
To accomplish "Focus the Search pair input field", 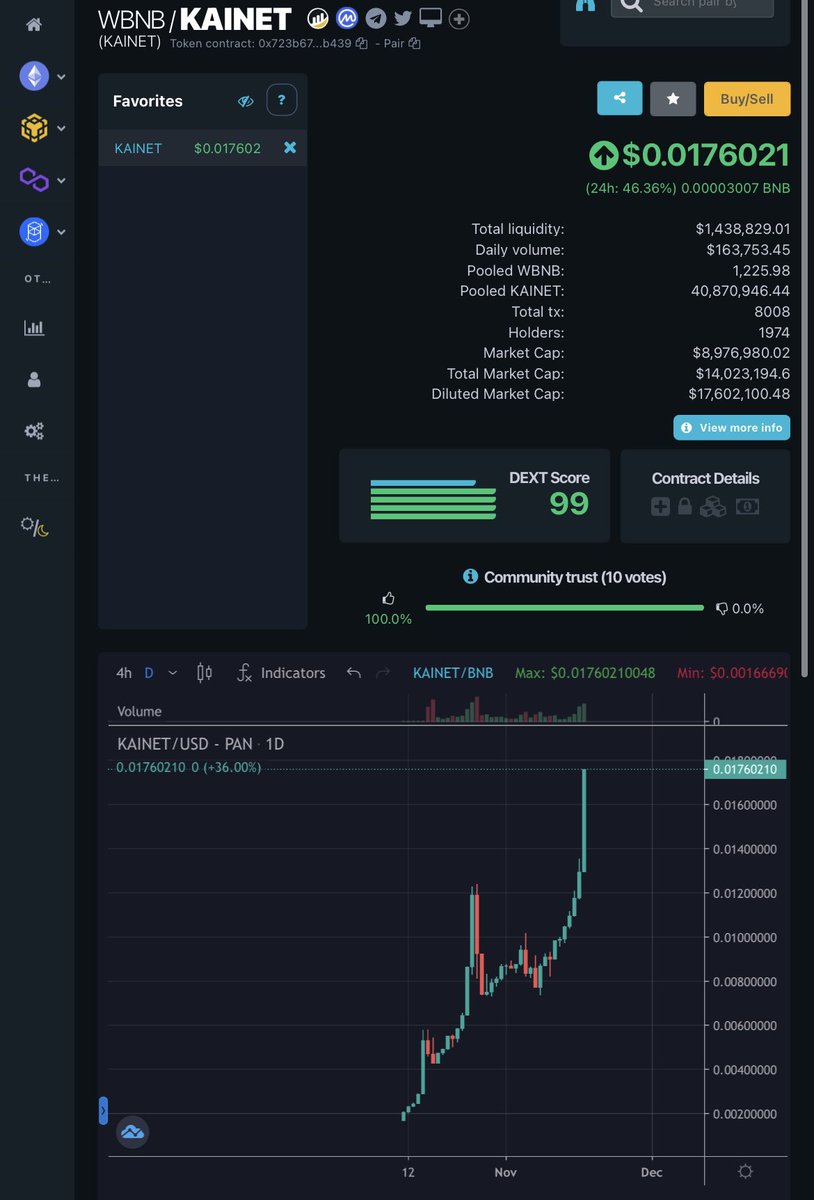I will (x=691, y=5).
